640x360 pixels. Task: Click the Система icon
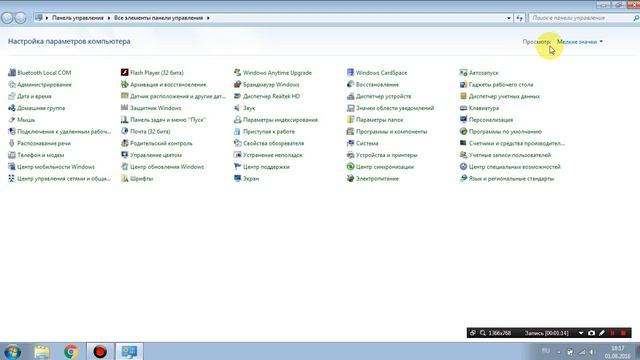pyautogui.click(x=350, y=143)
